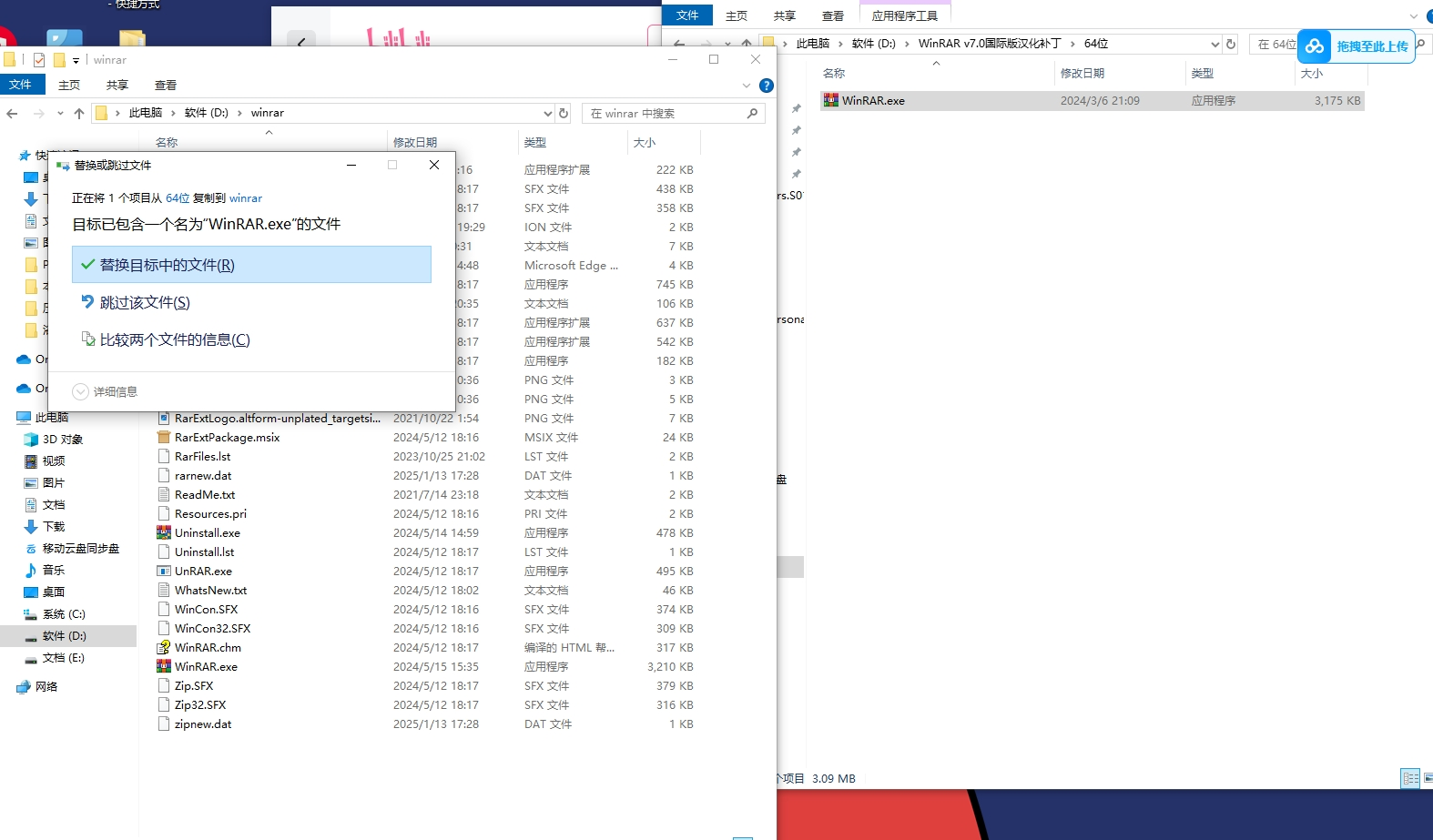Image resolution: width=1433 pixels, height=840 pixels.
Task: Click 软件 (D:) breadcrumb in winrar address bar
Action: [207, 113]
